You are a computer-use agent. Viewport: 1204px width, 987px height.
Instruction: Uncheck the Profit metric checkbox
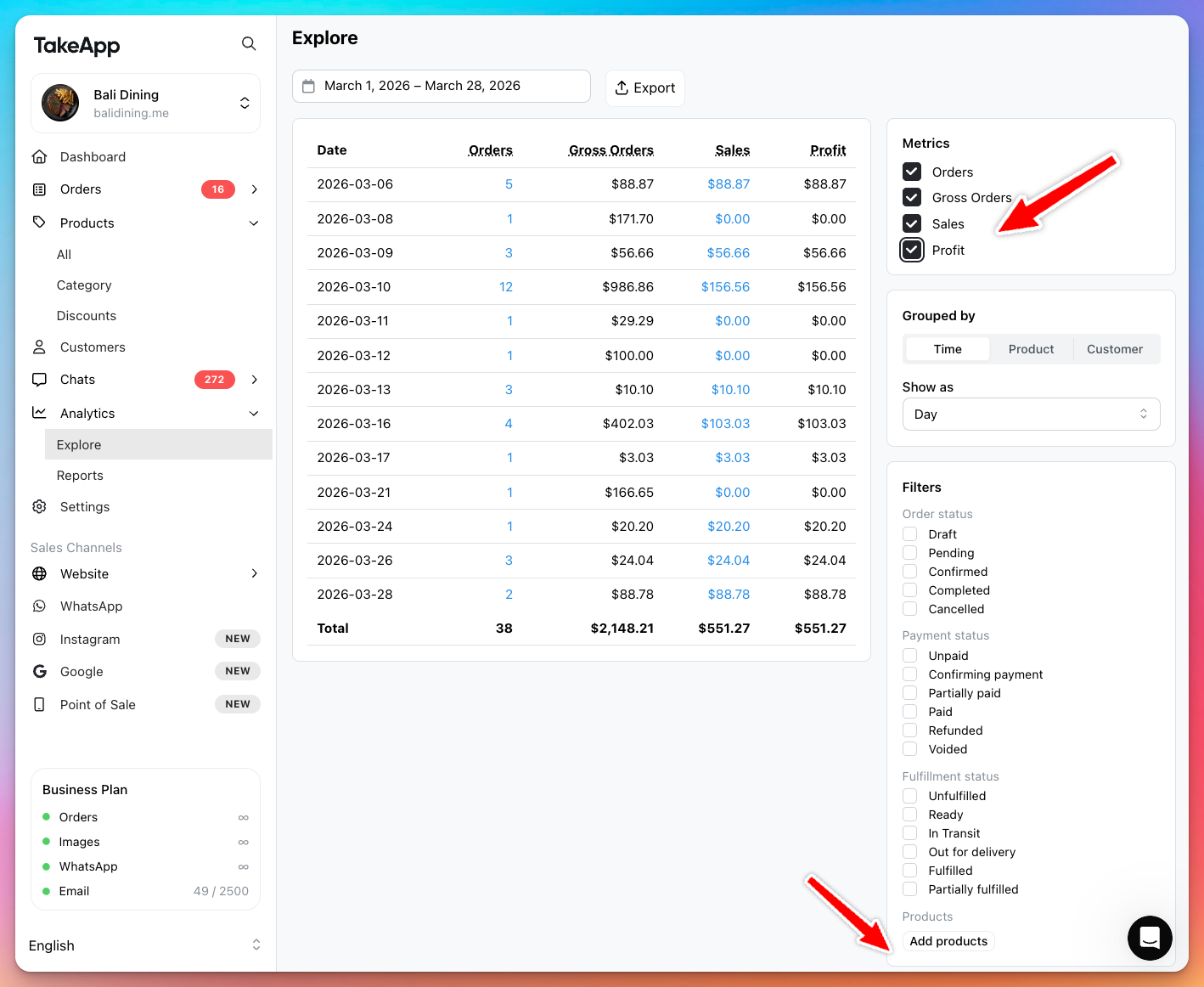(912, 251)
